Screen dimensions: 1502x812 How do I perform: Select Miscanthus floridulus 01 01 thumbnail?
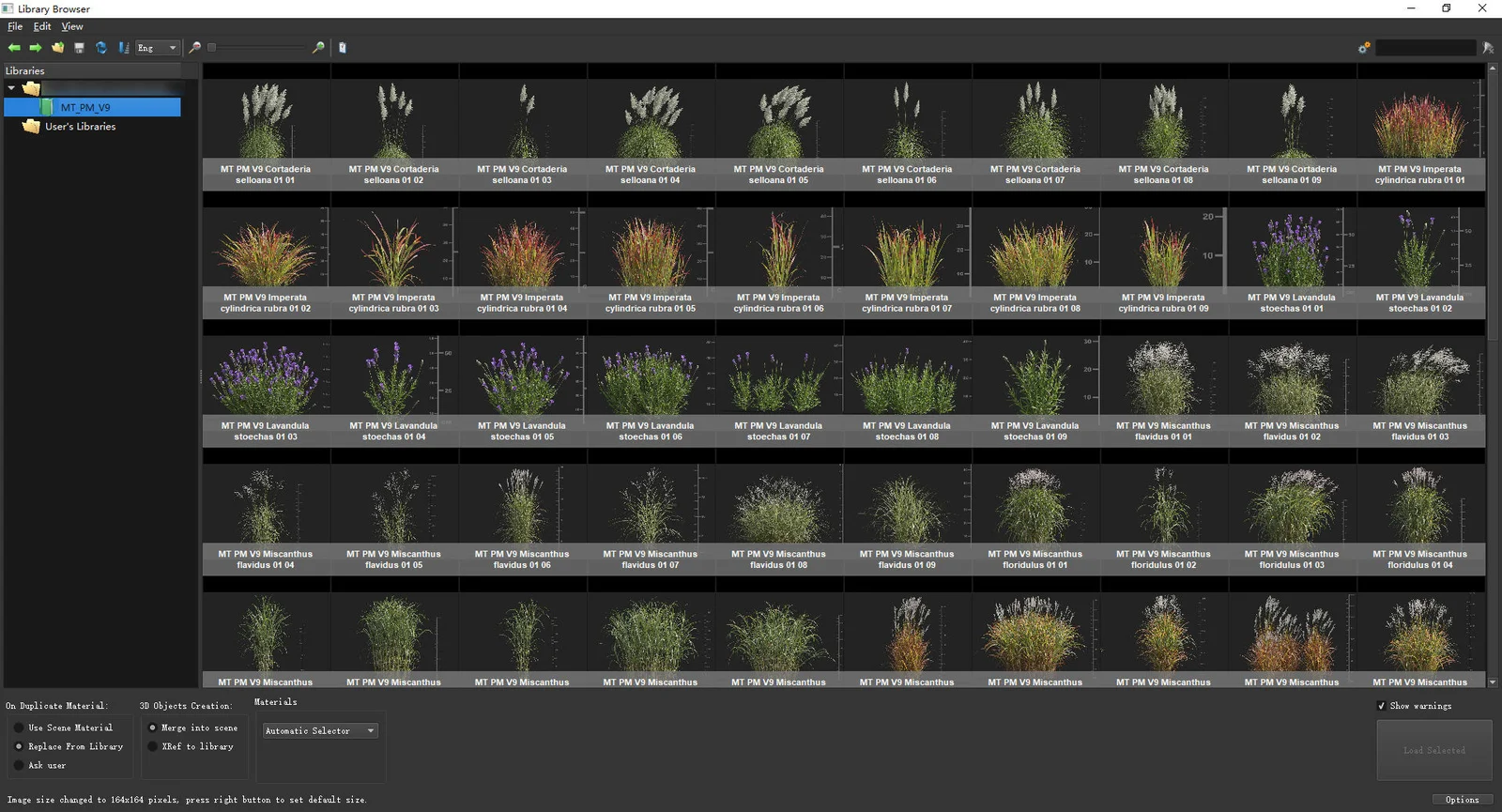click(x=1035, y=513)
